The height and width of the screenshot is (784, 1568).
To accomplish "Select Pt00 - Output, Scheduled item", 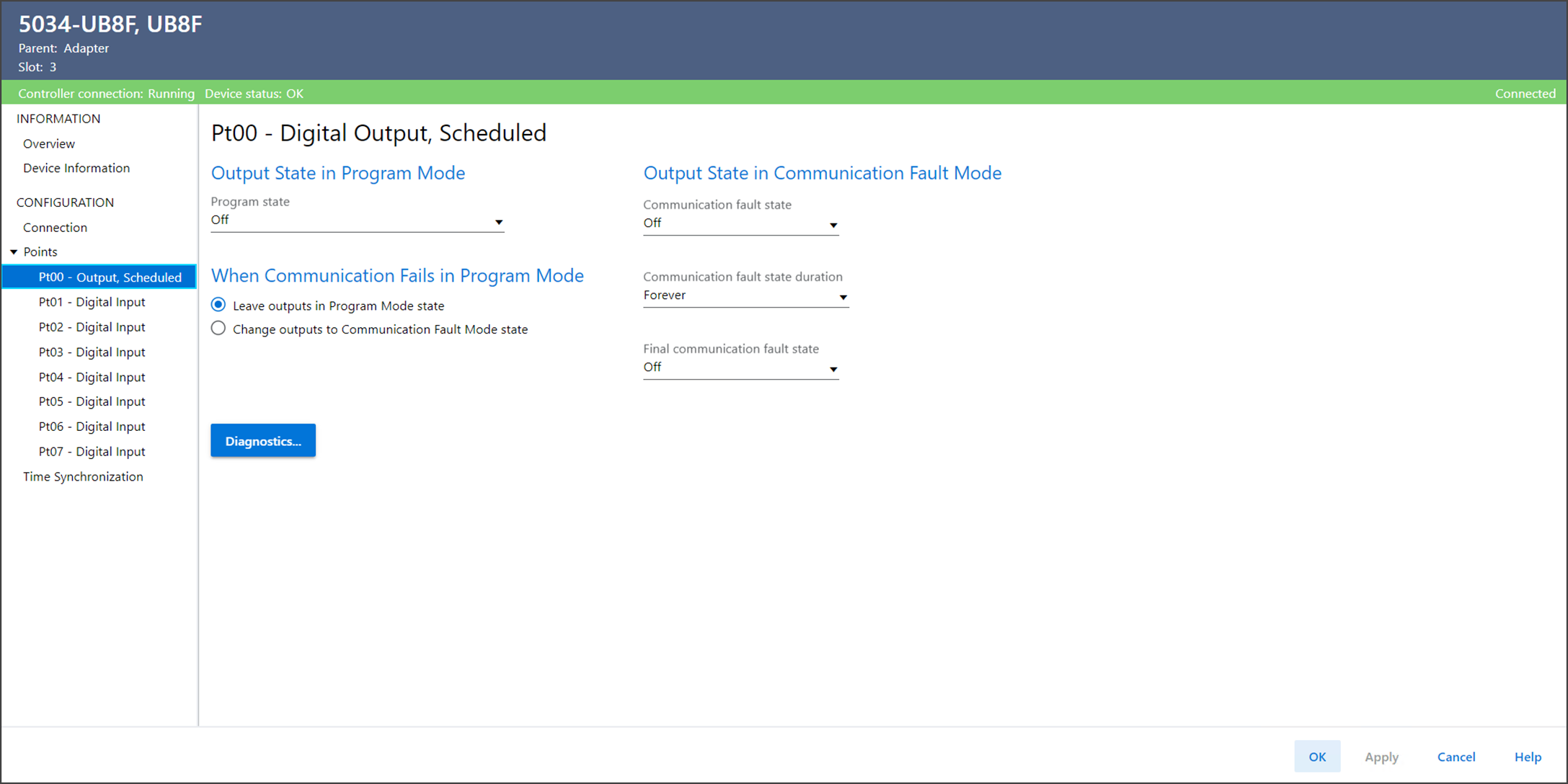I will [110, 277].
